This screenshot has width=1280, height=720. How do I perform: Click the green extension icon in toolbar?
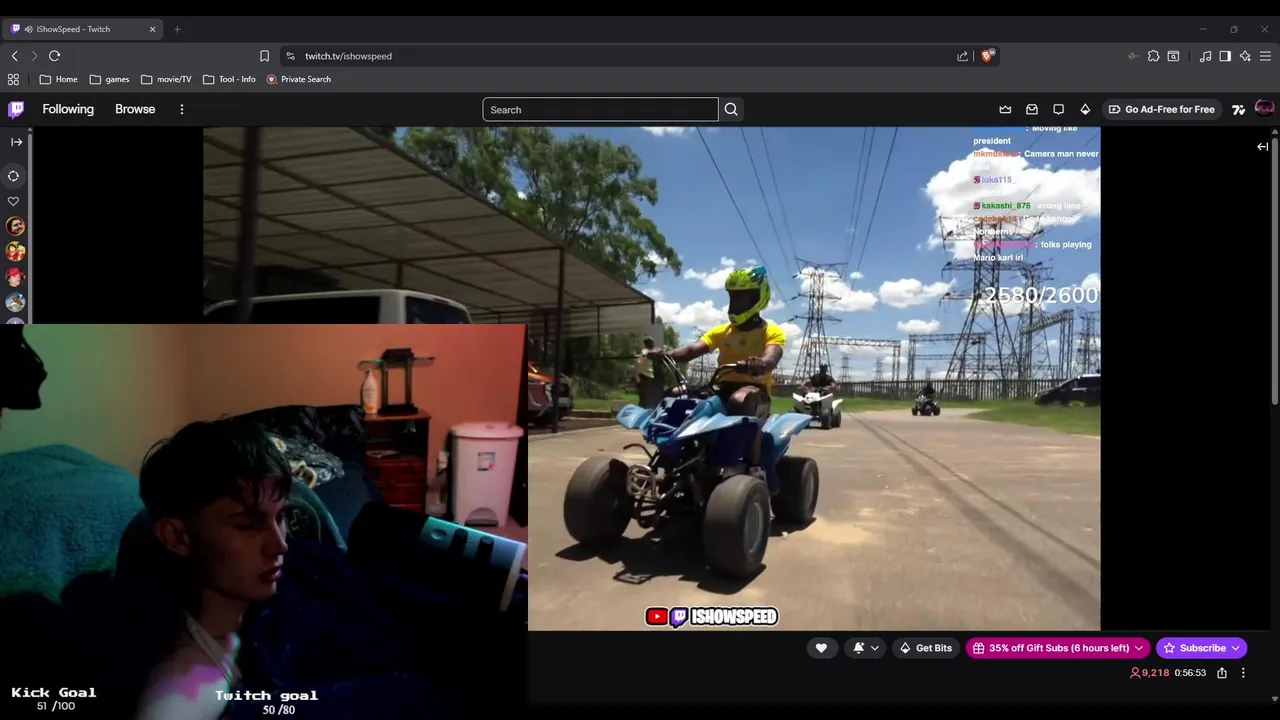point(1132,56)
